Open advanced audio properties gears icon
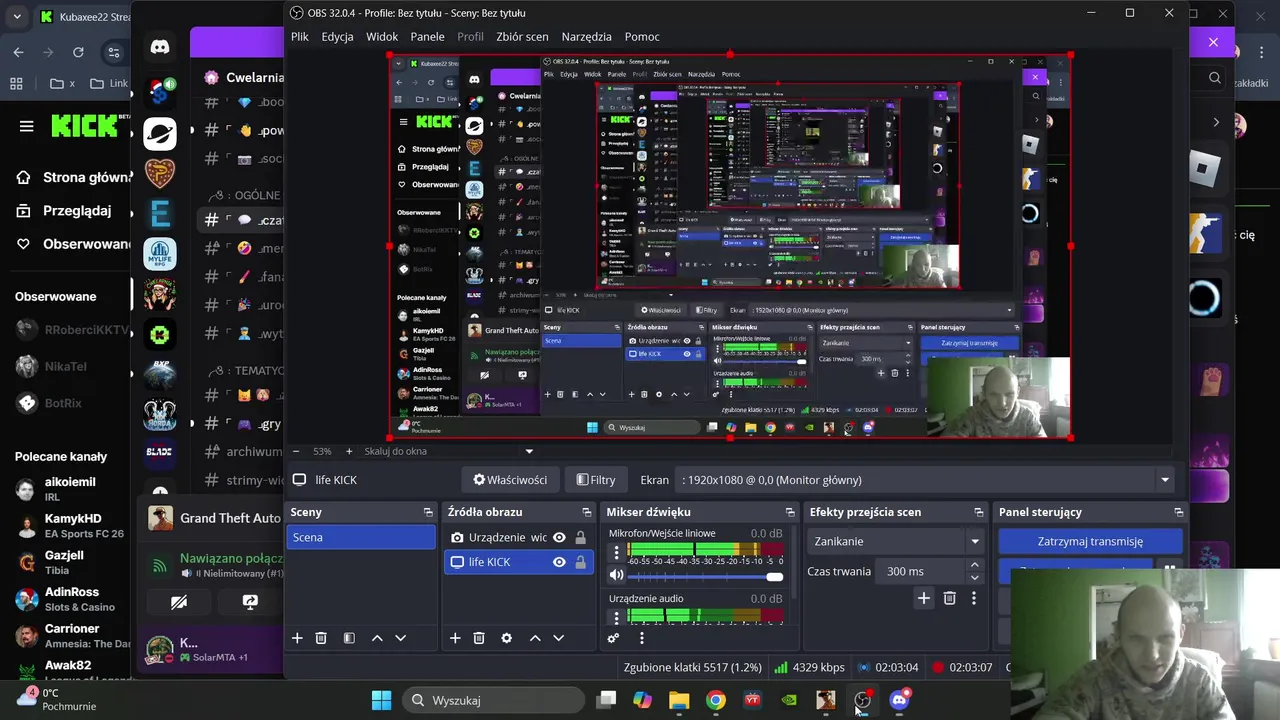This screenshot has height=720, width=1280. click(x=613, y=638)
